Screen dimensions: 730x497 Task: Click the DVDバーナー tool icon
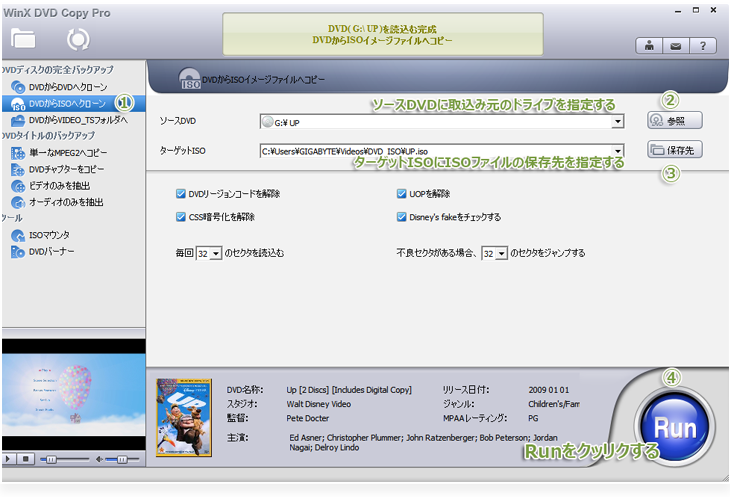click(19, 251)
